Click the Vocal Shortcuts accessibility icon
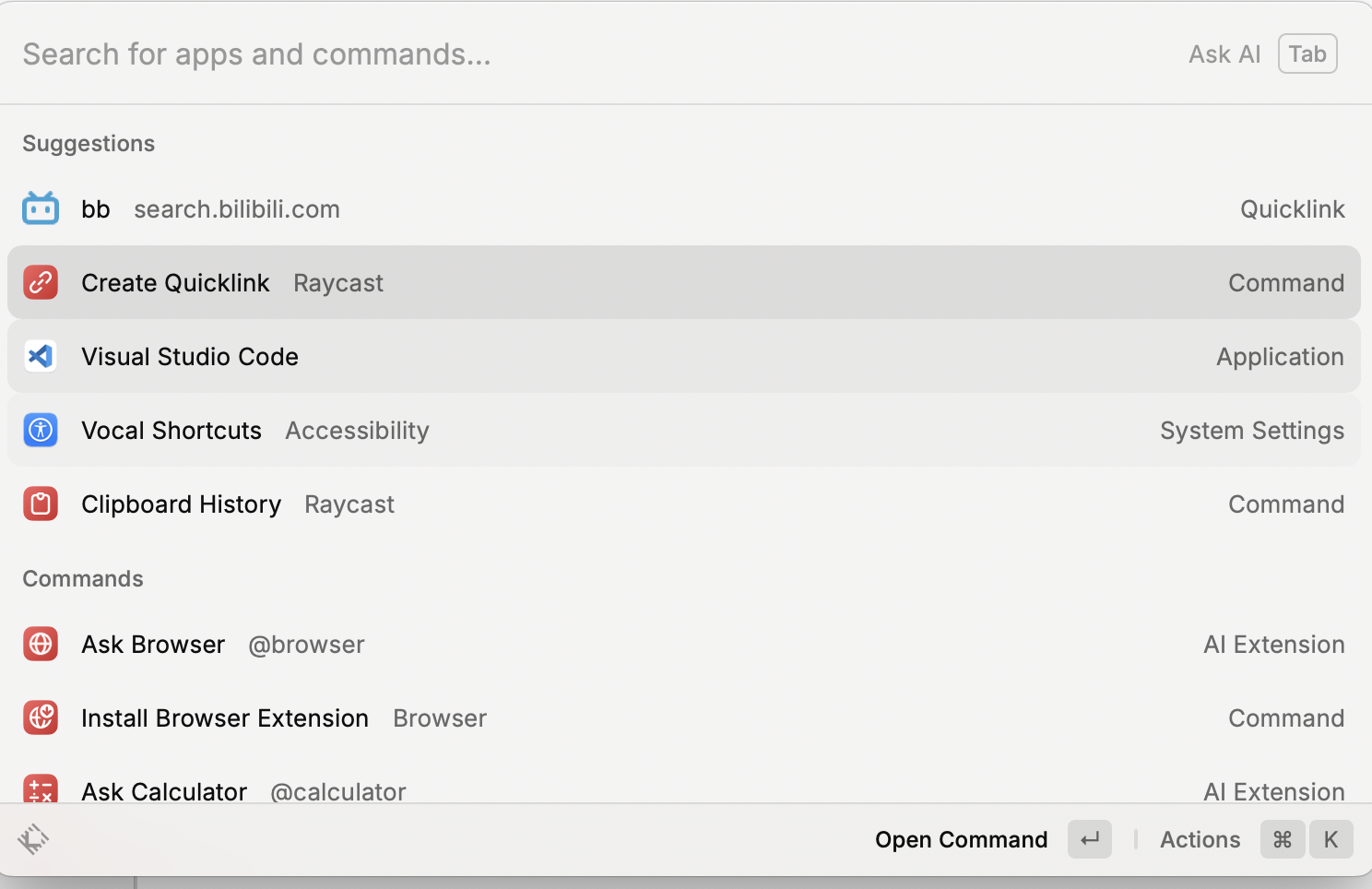Viewport: 1372px width, 889px height. tap(41, 431)
